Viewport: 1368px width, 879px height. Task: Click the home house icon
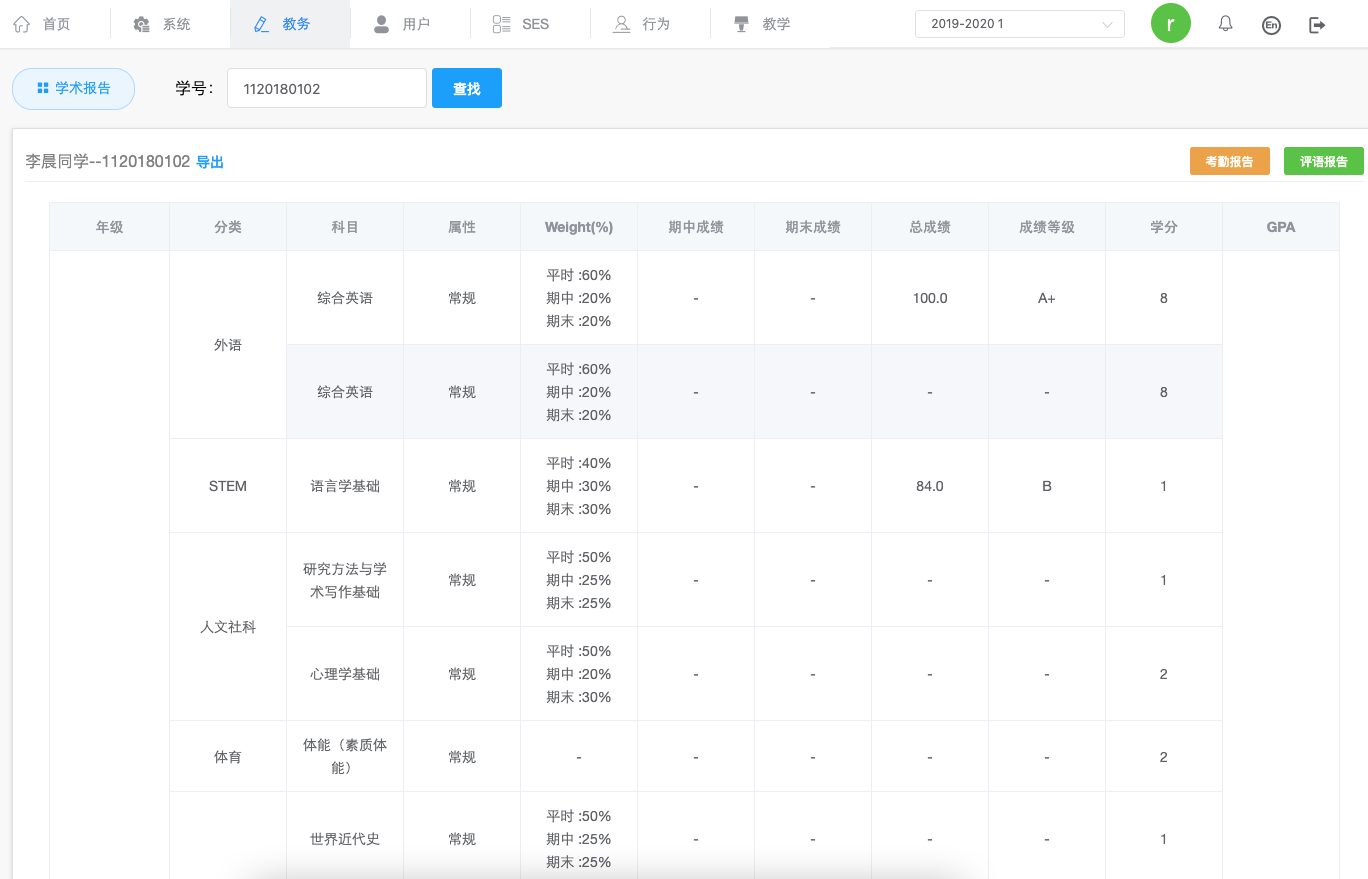[x=22, y=24]
